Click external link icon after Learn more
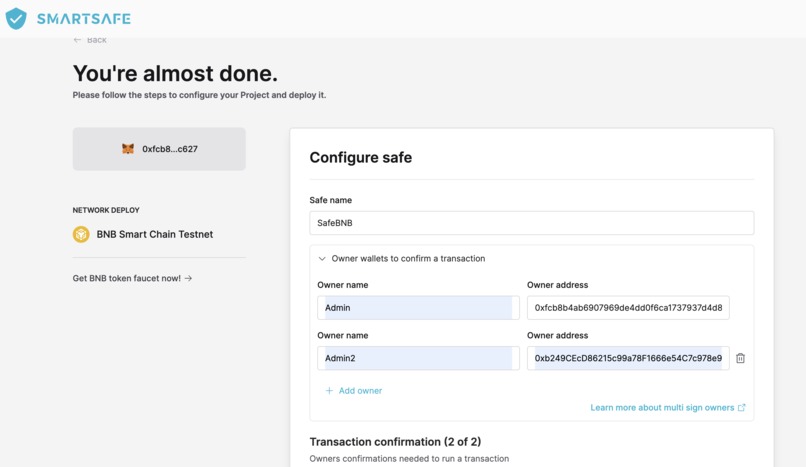Image resolution: width=806 pixels, height=467 pixels. coord(741,407)
